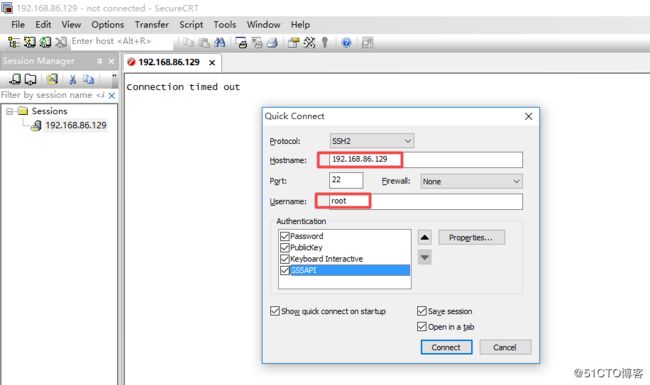Click the Paste icon in main toolbar
Viewport: 650px width, 385px height.
click(x=204, y=43)
